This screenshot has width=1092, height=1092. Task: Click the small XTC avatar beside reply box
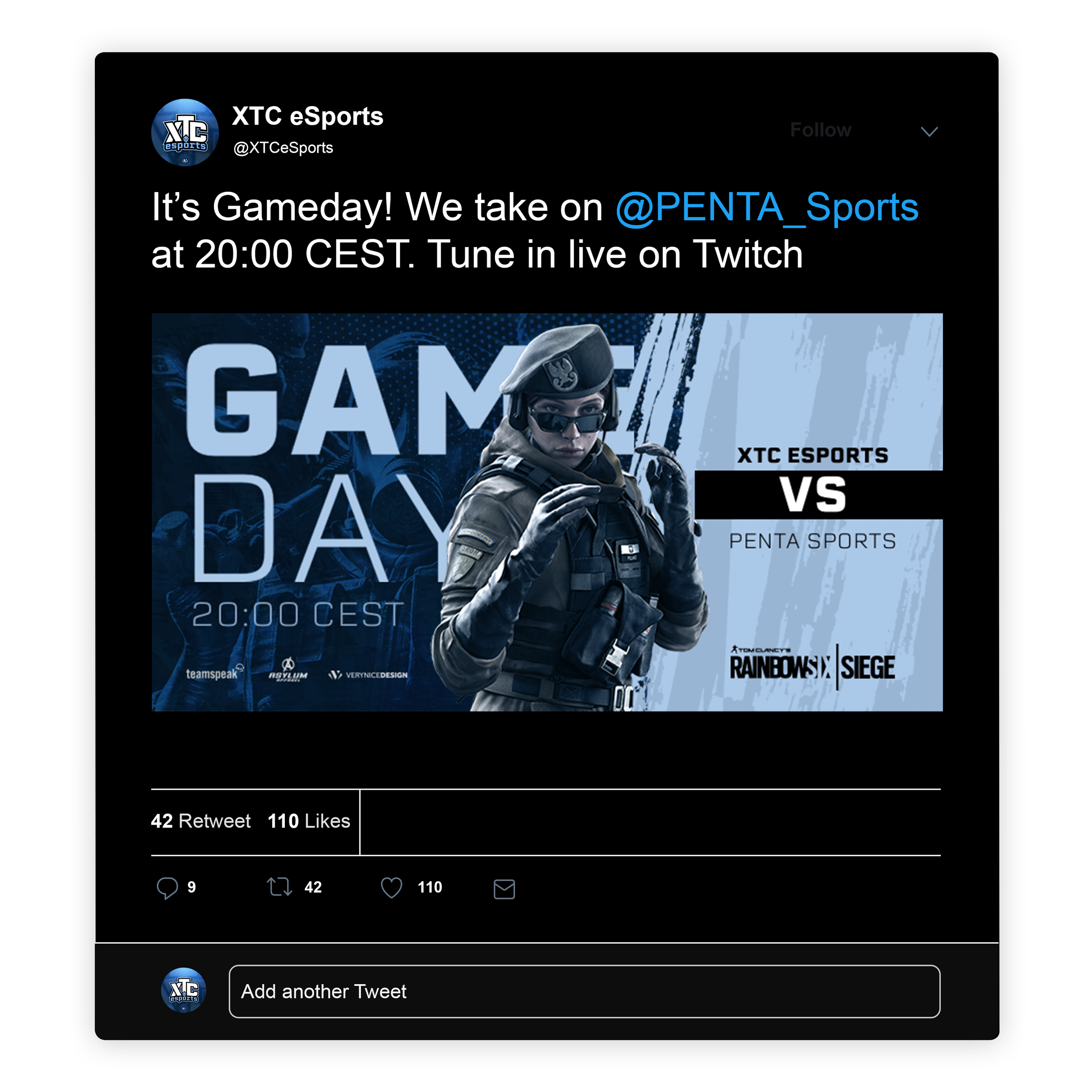tap(184, 990)
